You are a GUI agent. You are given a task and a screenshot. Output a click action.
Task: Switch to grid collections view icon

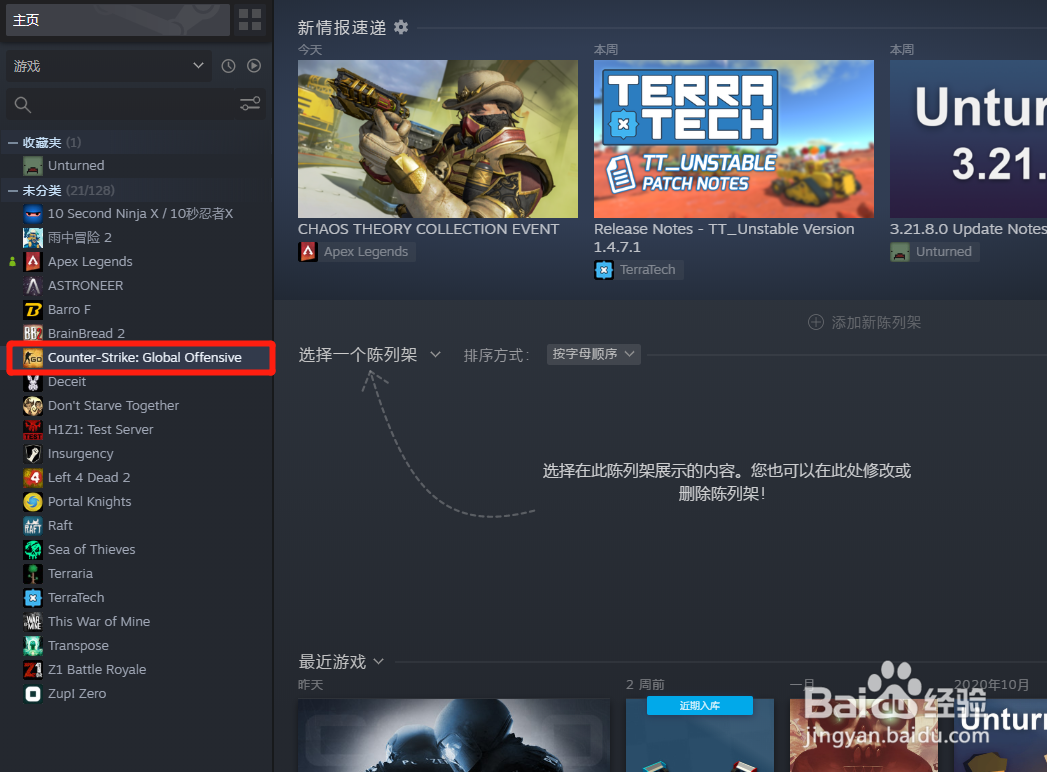(250, 19)
